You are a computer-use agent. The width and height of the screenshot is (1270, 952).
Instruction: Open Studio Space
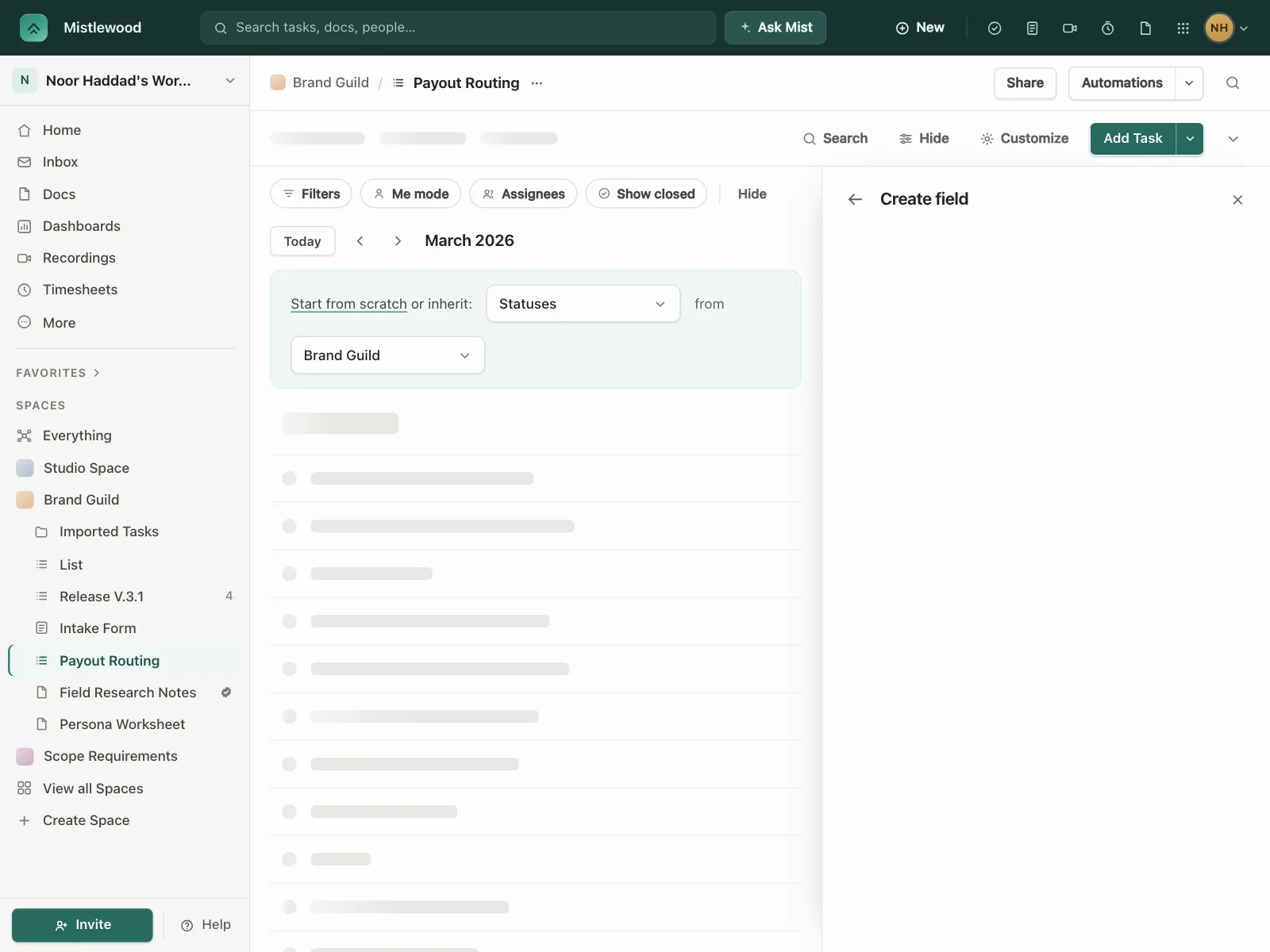(125, 468)
